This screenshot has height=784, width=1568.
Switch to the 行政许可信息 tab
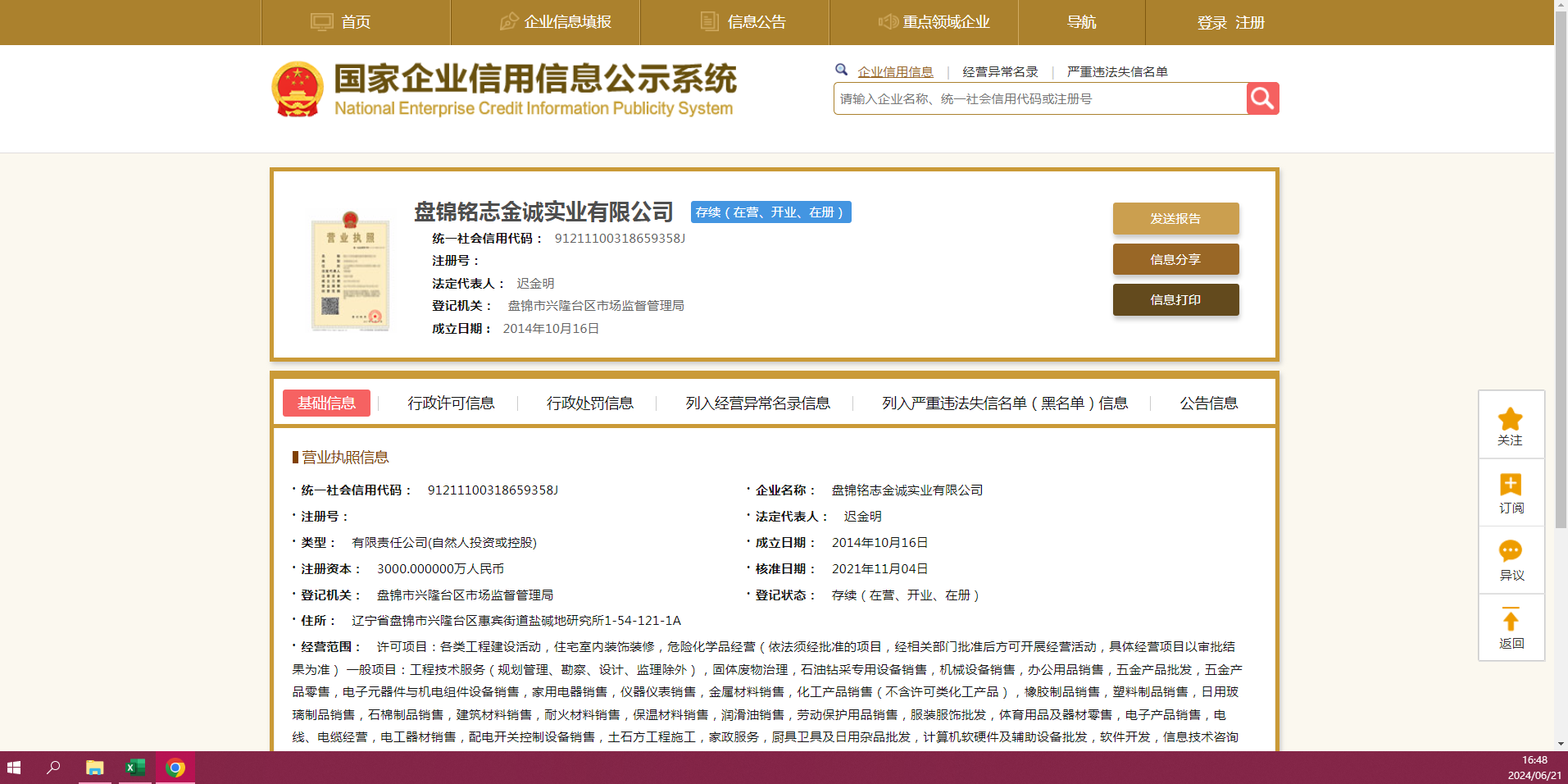[451, 403]
